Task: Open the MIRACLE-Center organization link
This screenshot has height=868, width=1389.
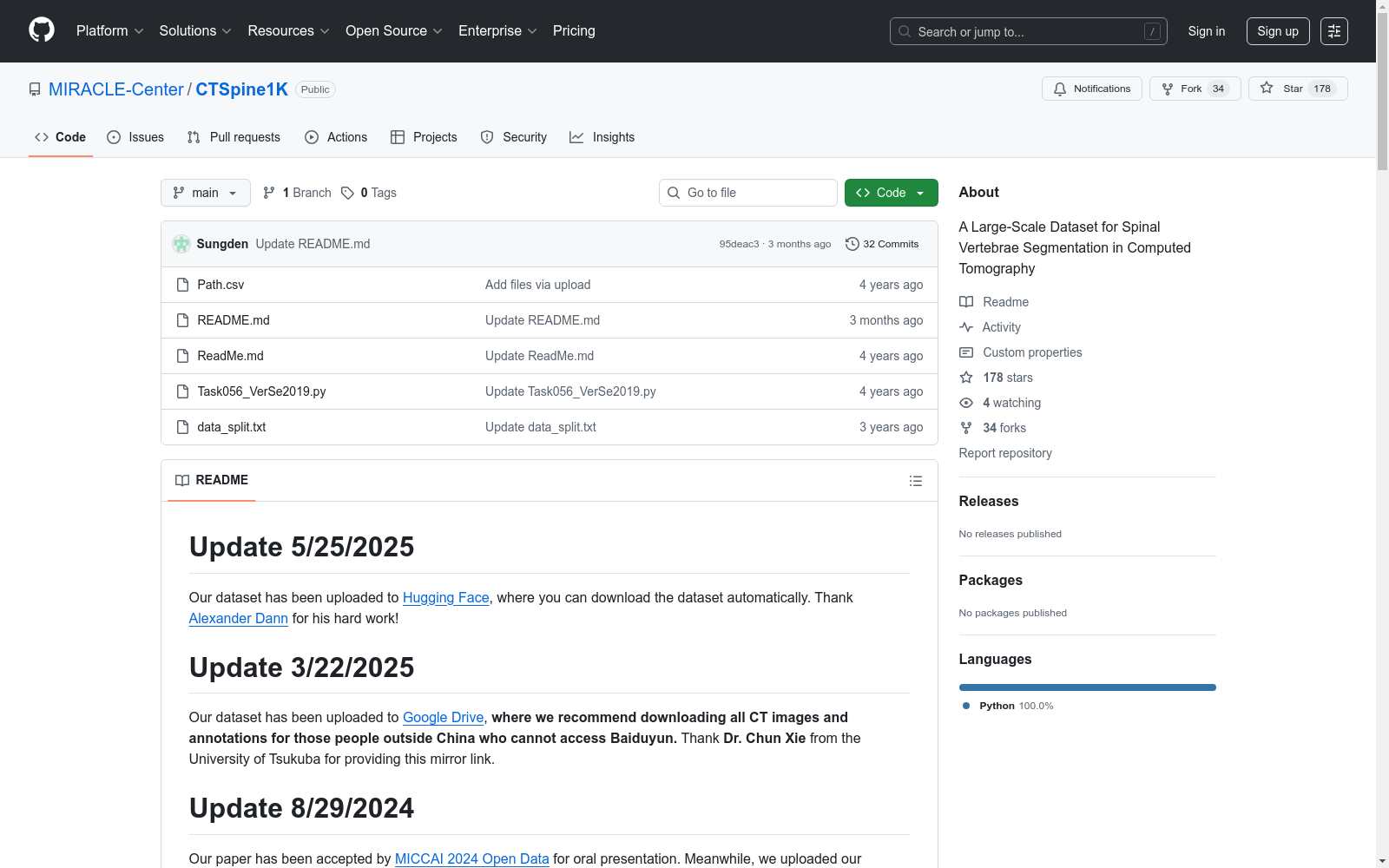Action: pos(116,89)
